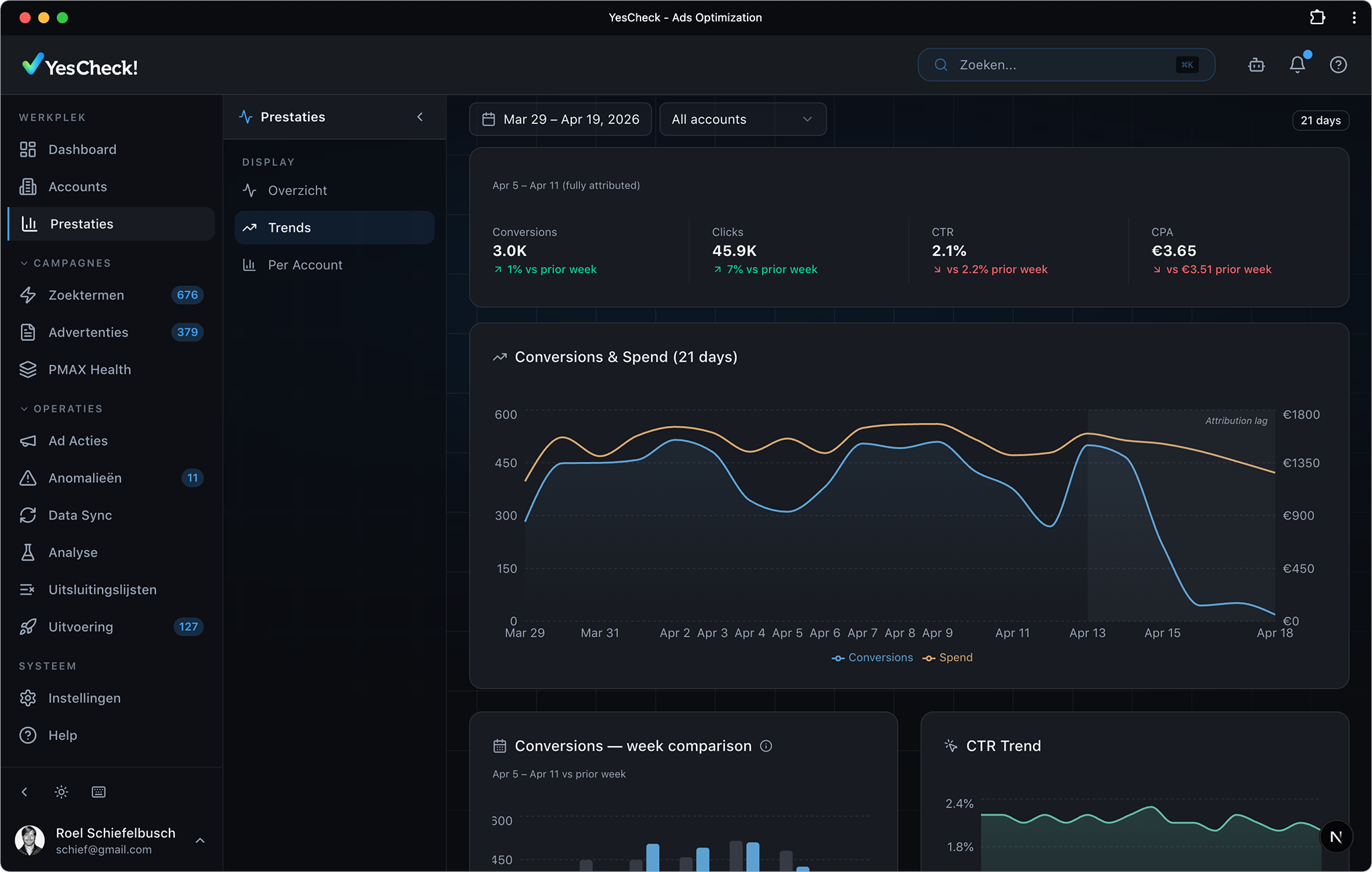Viewport: 1372px width, 872px height.
Task: Open Analyse page
Action: pyautogui.click(x=111, y=553)
